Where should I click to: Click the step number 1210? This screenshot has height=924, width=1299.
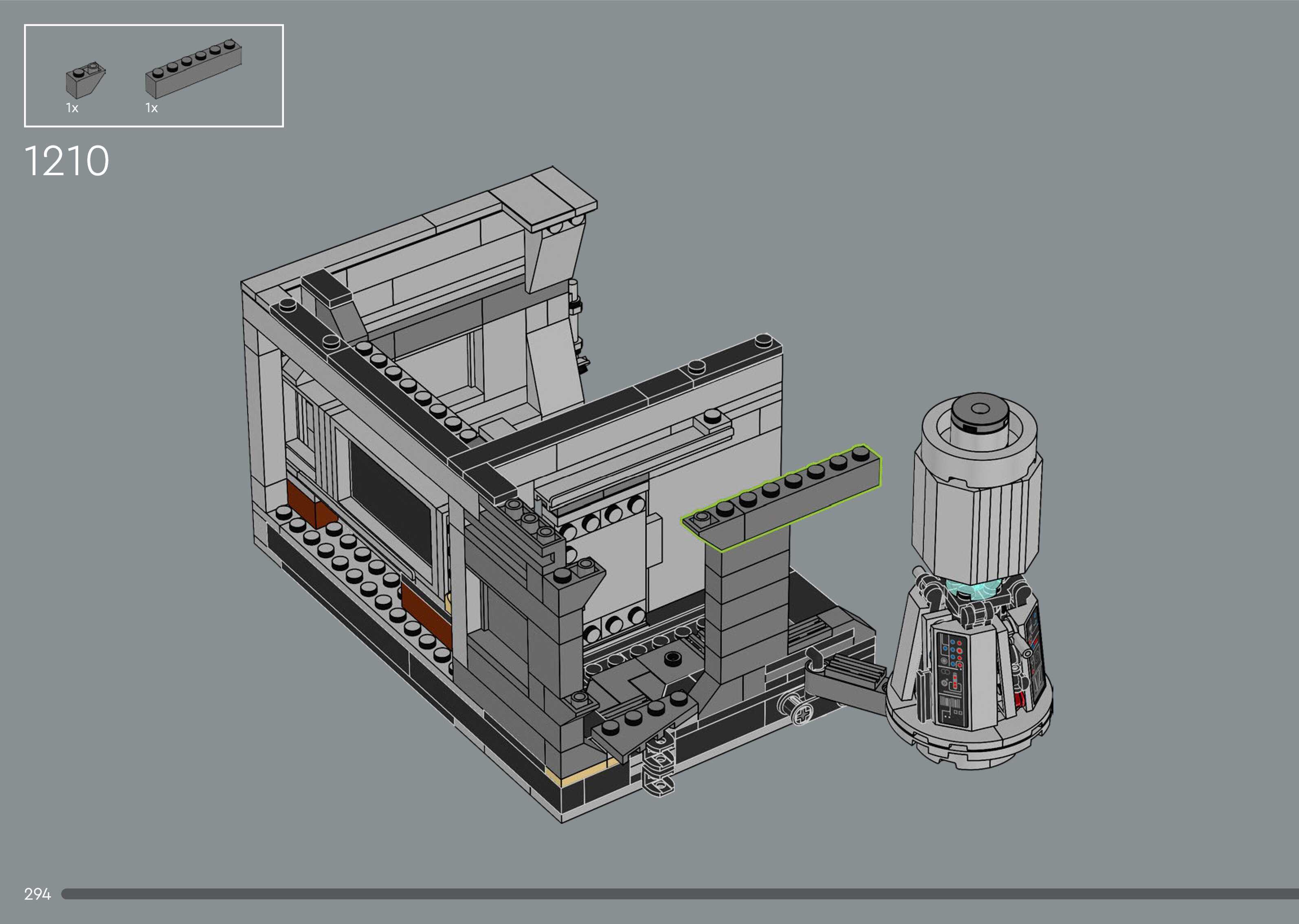pyautogui.click(x=66, y=161)
